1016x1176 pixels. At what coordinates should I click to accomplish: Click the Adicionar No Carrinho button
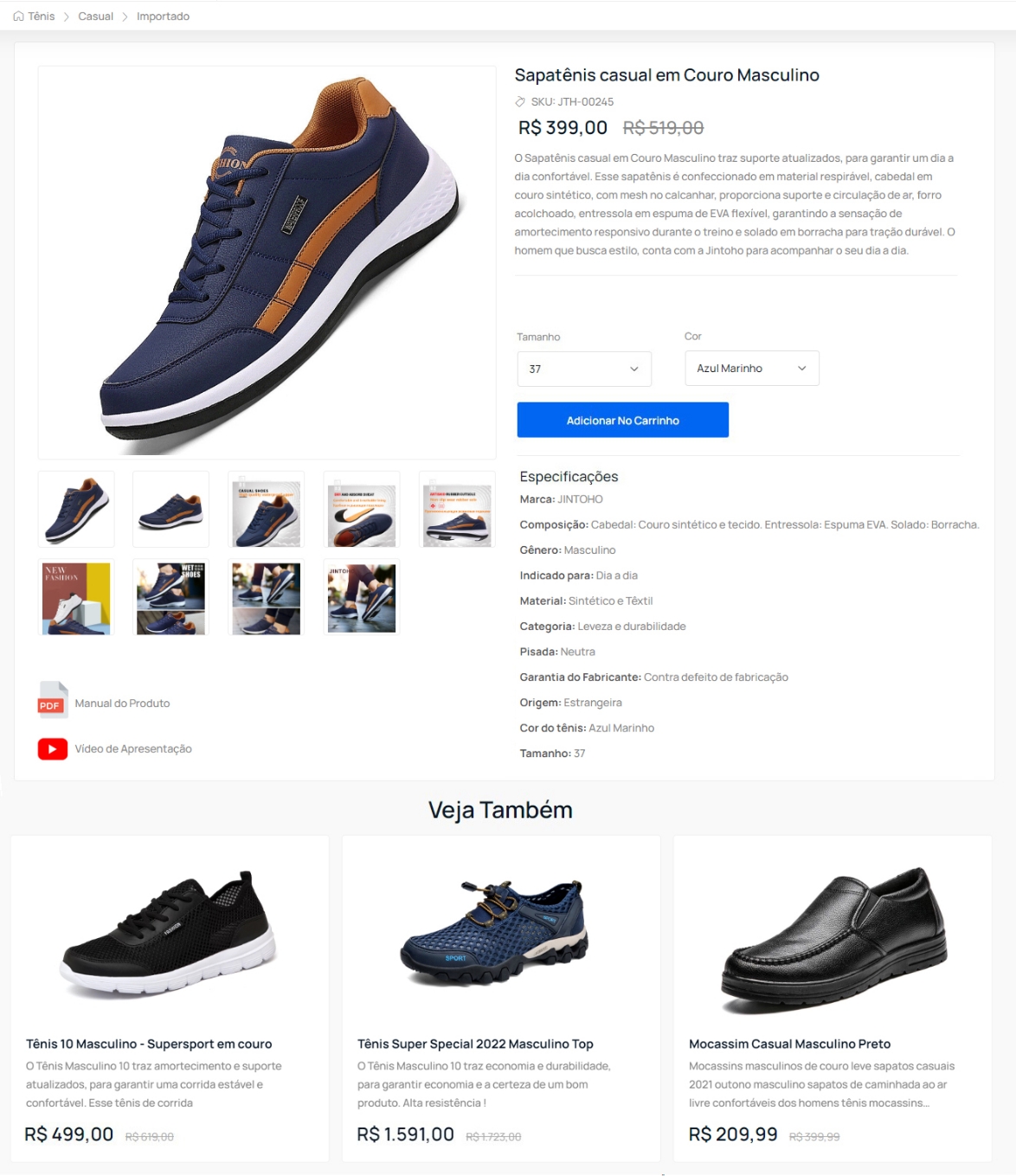click(x=623, y=420)
